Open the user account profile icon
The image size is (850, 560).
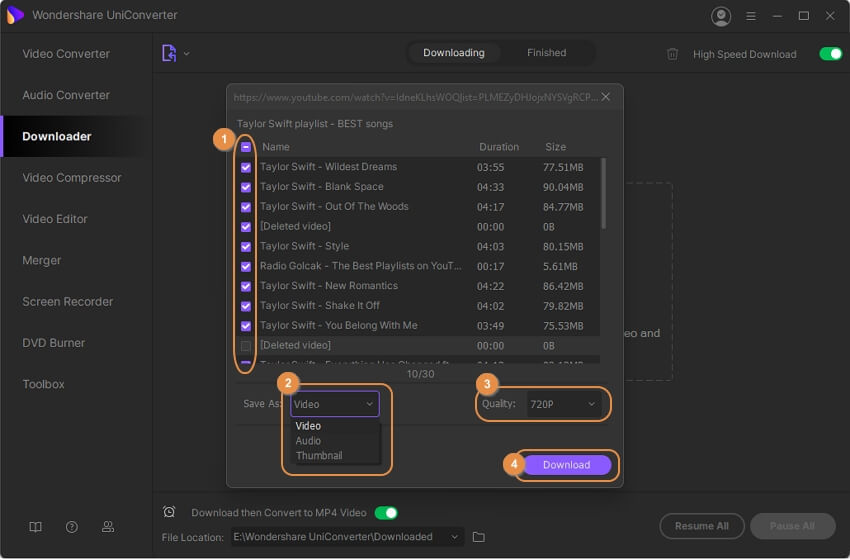tap(720, 16)
